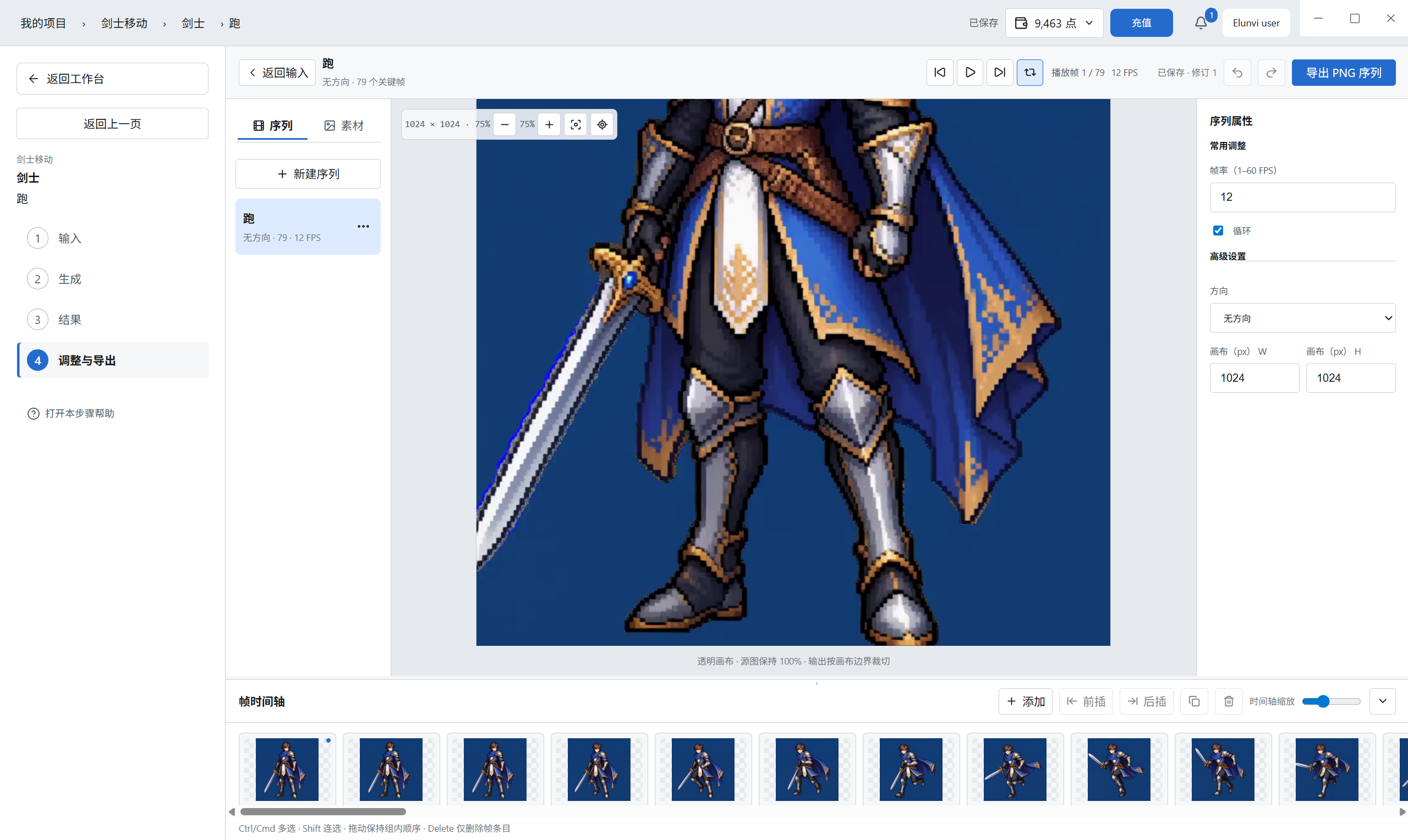The image size is (1408, 840).
Task: Open more options for 跑 sequence
Action: pyautogui.click(x=364, y=227)
